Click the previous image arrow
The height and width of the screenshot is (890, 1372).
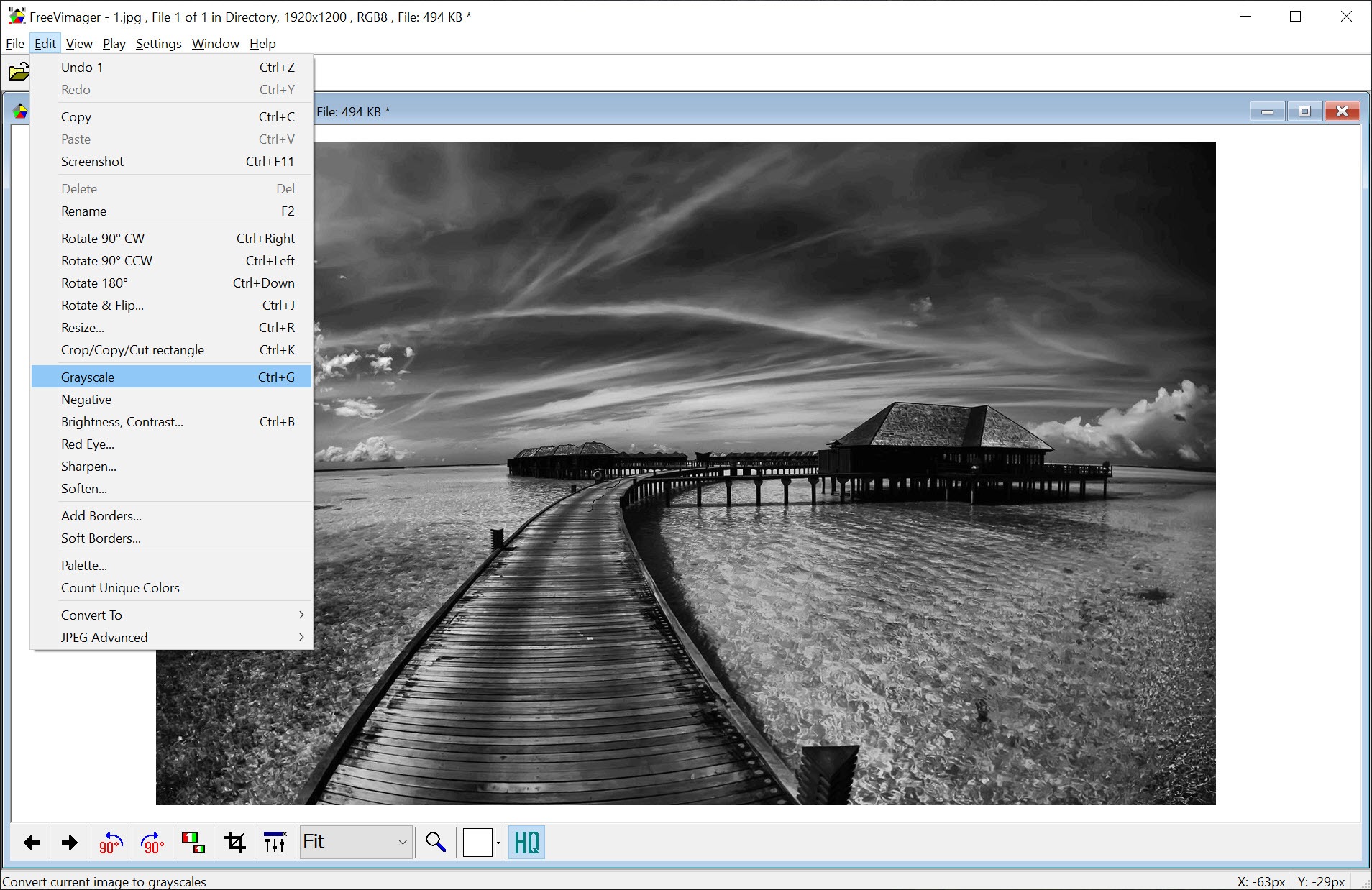coord(31,843)
